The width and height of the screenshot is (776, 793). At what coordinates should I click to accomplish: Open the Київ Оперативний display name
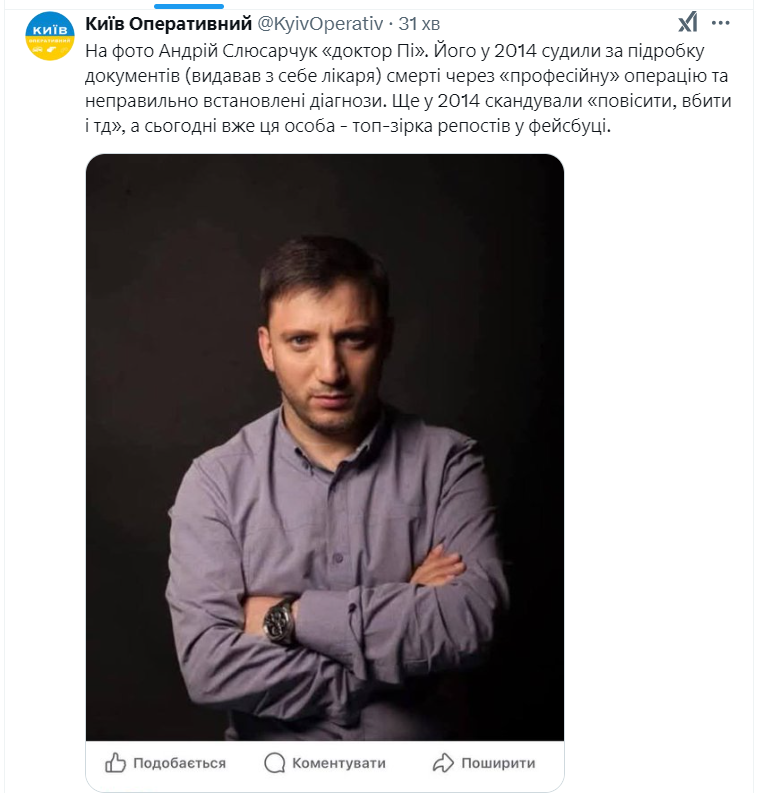coord(168,23)
